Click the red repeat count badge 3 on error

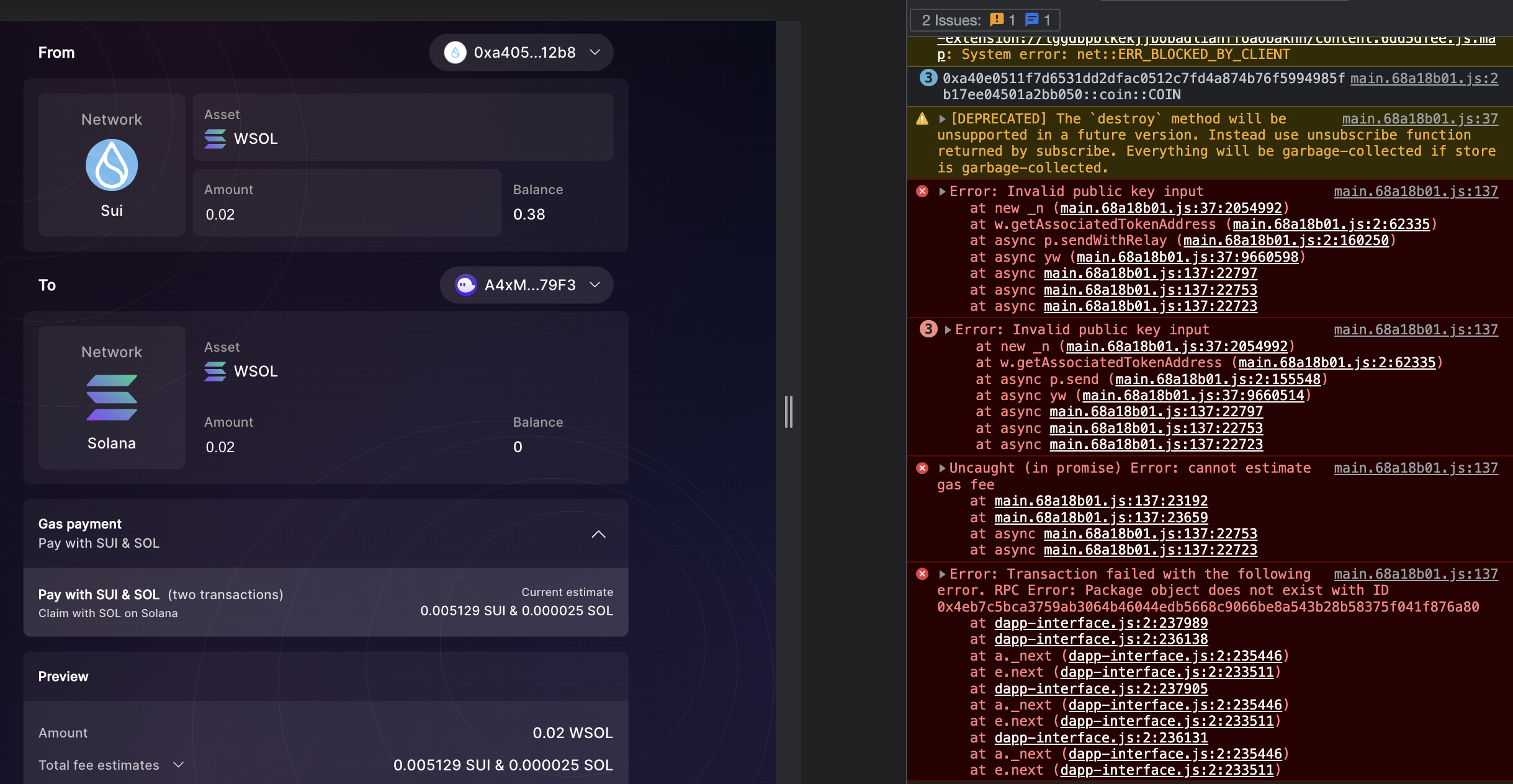coord(928,329)
